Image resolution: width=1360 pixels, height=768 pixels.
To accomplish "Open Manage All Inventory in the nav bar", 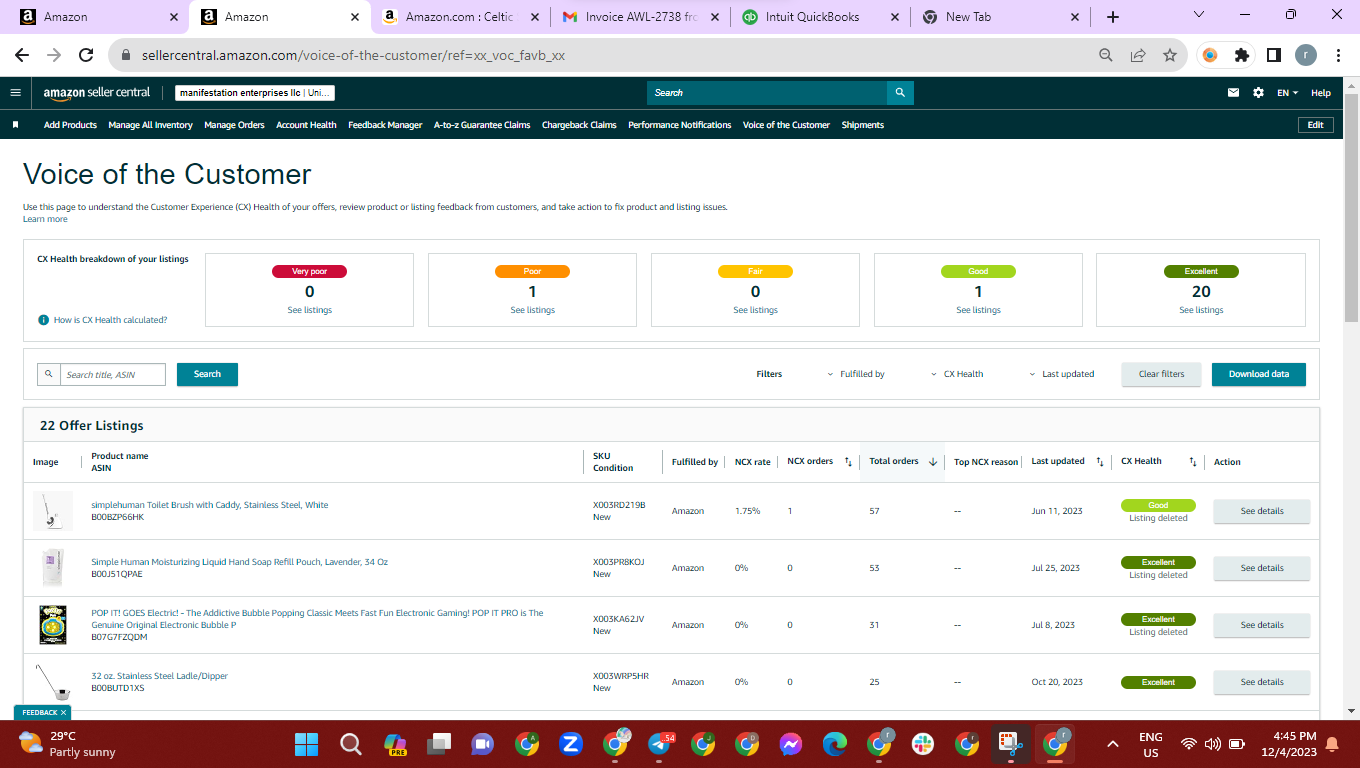I will [150, 125].
